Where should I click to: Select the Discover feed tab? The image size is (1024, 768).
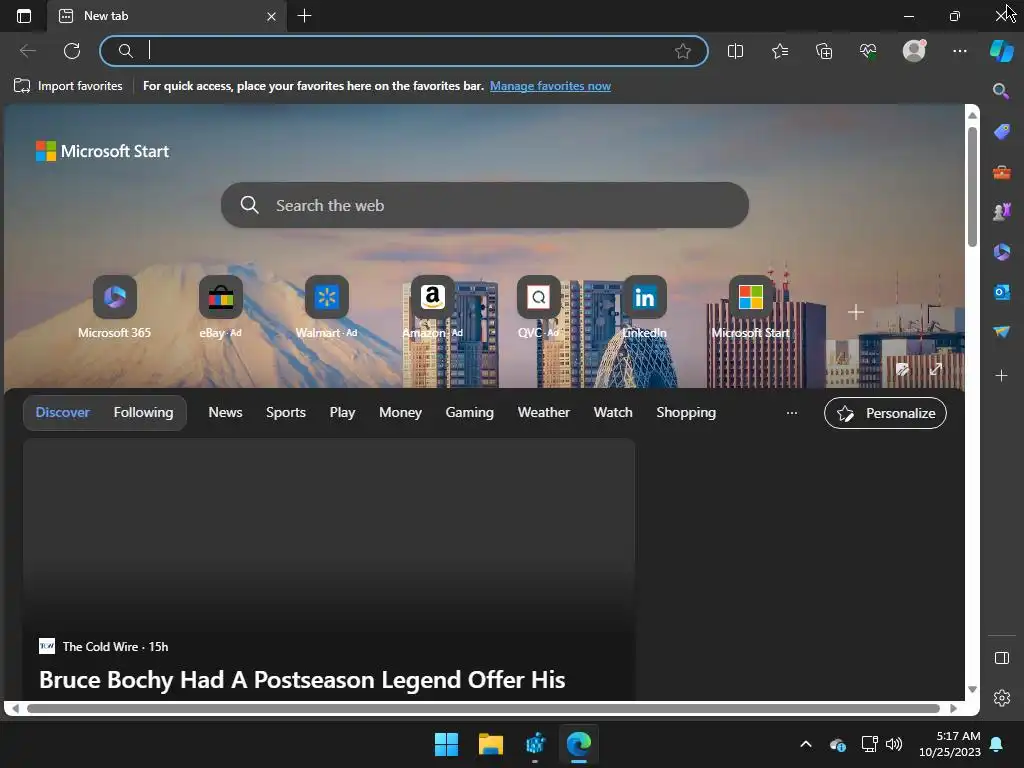(63, 412)
